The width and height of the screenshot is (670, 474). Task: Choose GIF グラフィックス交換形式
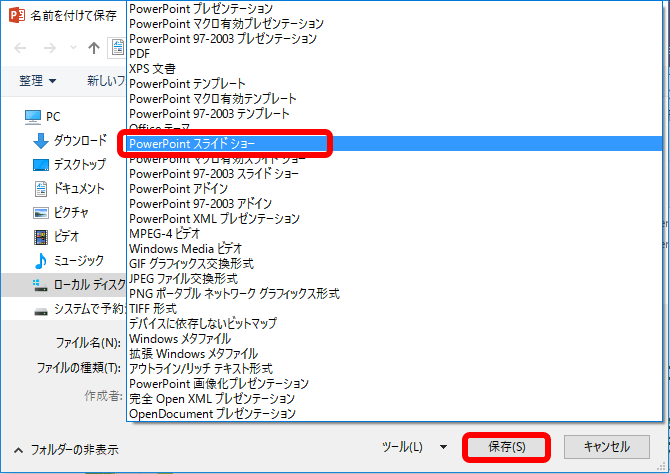394,263
